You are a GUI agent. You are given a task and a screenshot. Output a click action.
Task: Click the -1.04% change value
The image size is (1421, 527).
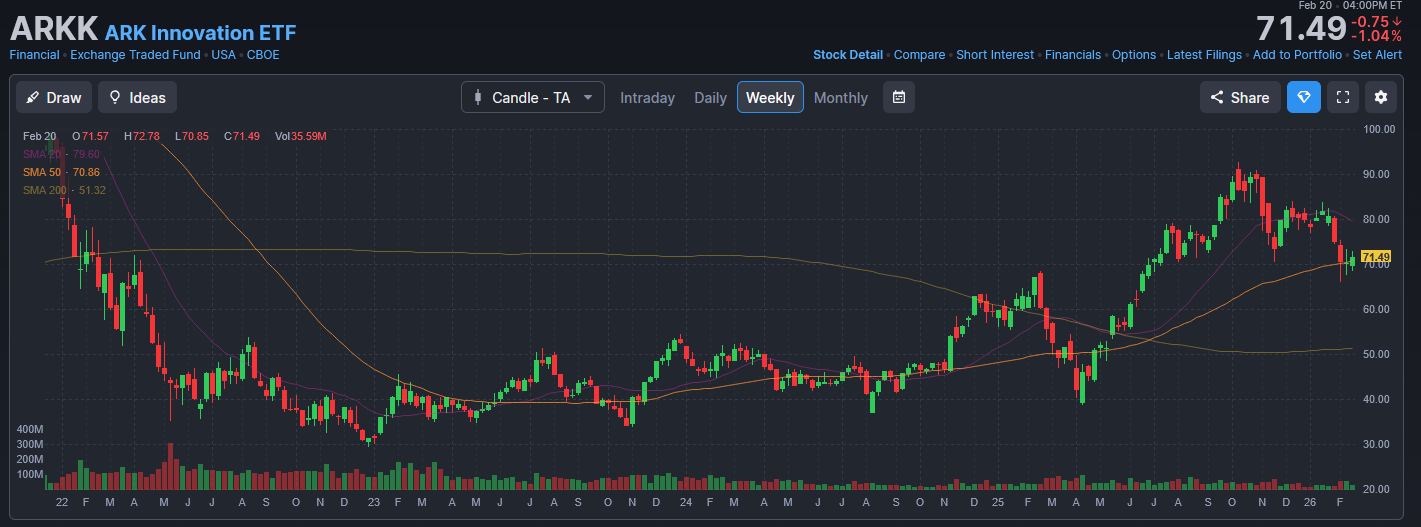coord(1377,36)
